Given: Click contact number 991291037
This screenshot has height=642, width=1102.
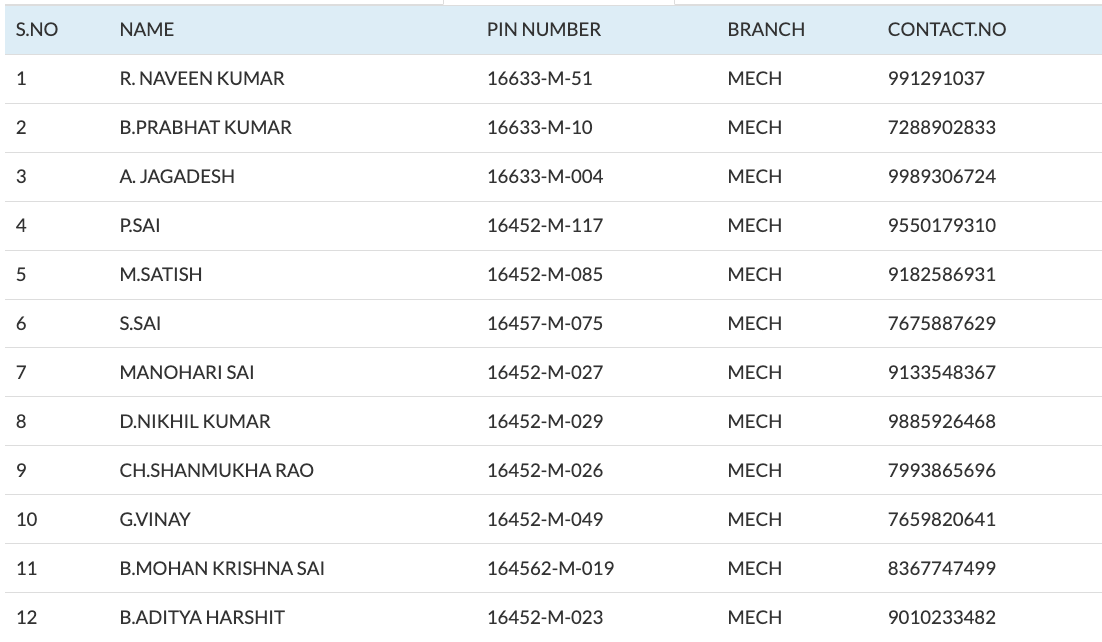Looking at the screenshot, I should click(x=936, y=78).
